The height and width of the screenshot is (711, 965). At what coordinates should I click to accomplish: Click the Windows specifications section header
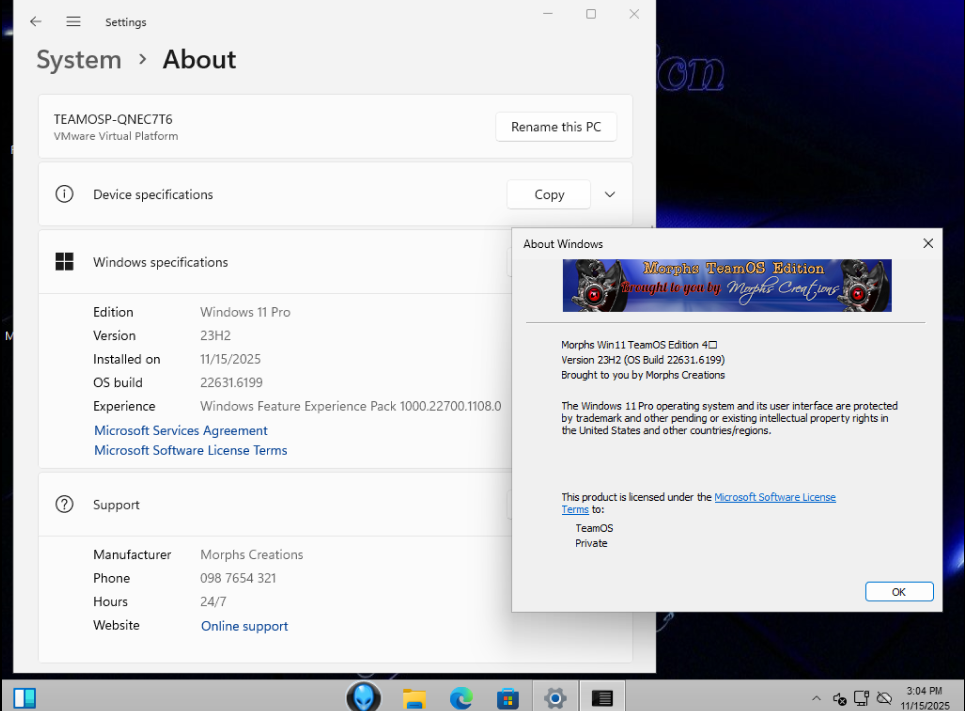coord(160,262)
